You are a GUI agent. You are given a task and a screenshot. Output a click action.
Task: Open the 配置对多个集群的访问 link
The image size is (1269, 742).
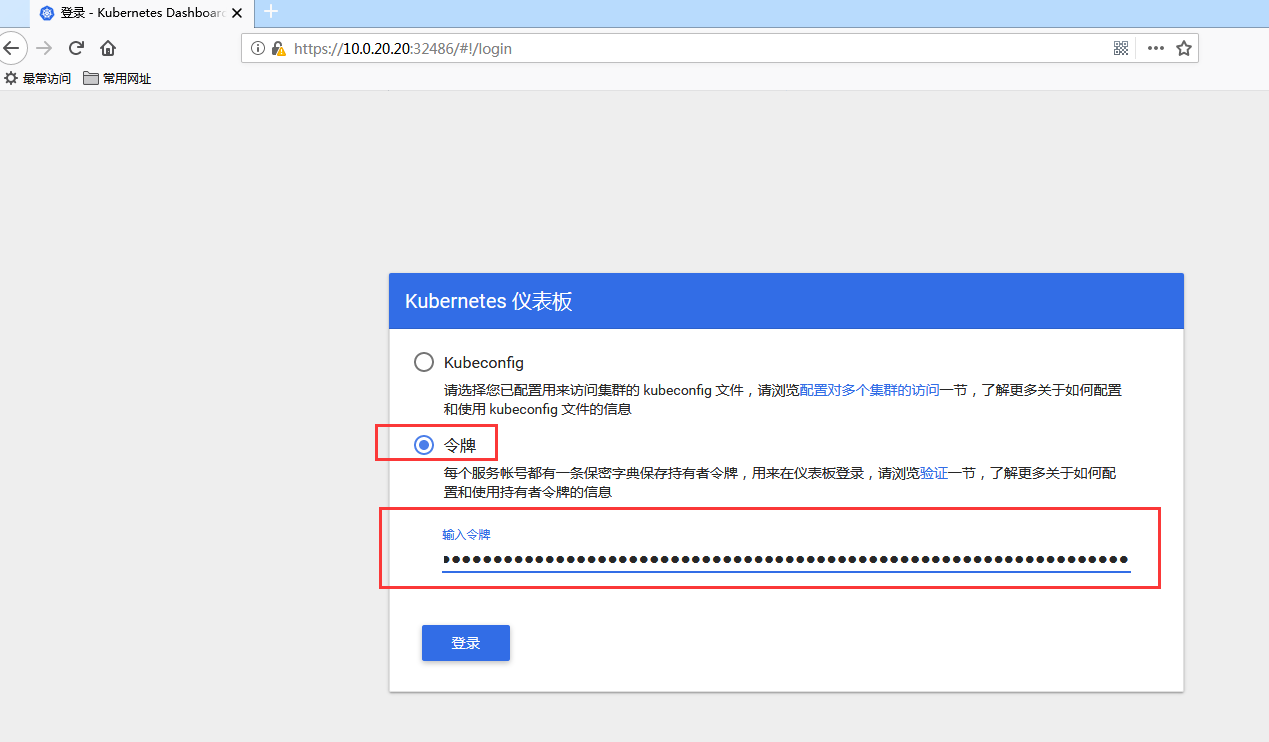tap(869, 390)
